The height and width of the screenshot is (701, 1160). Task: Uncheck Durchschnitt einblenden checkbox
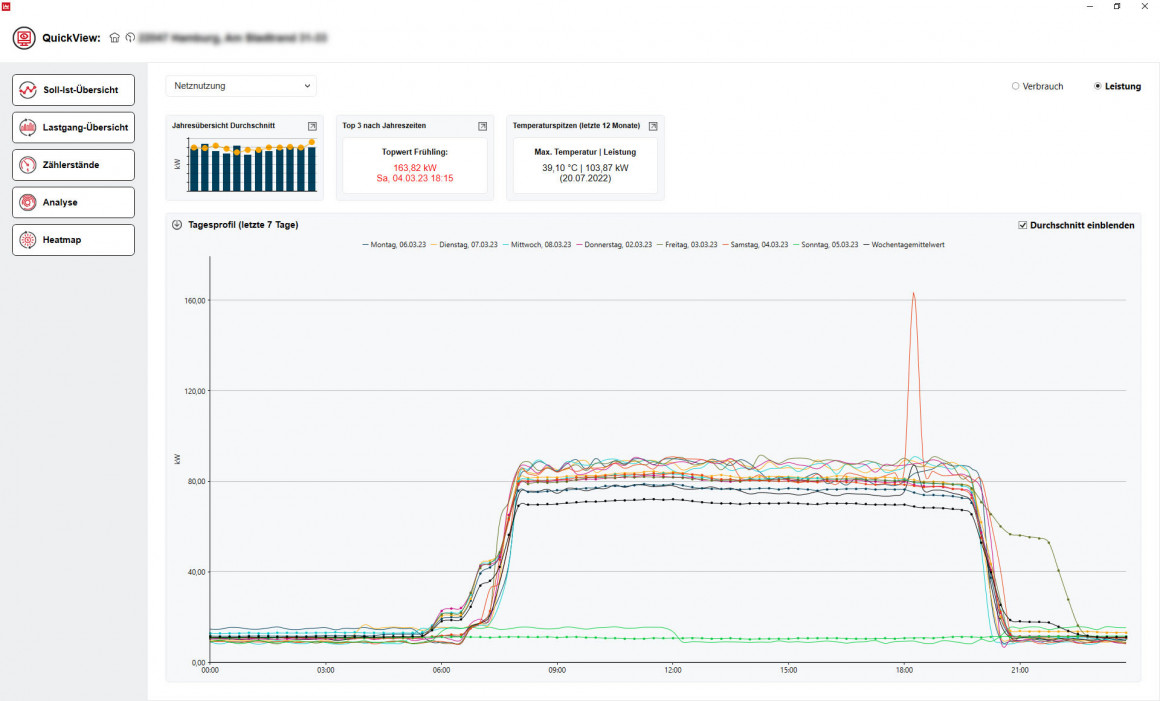[1022, 225]
